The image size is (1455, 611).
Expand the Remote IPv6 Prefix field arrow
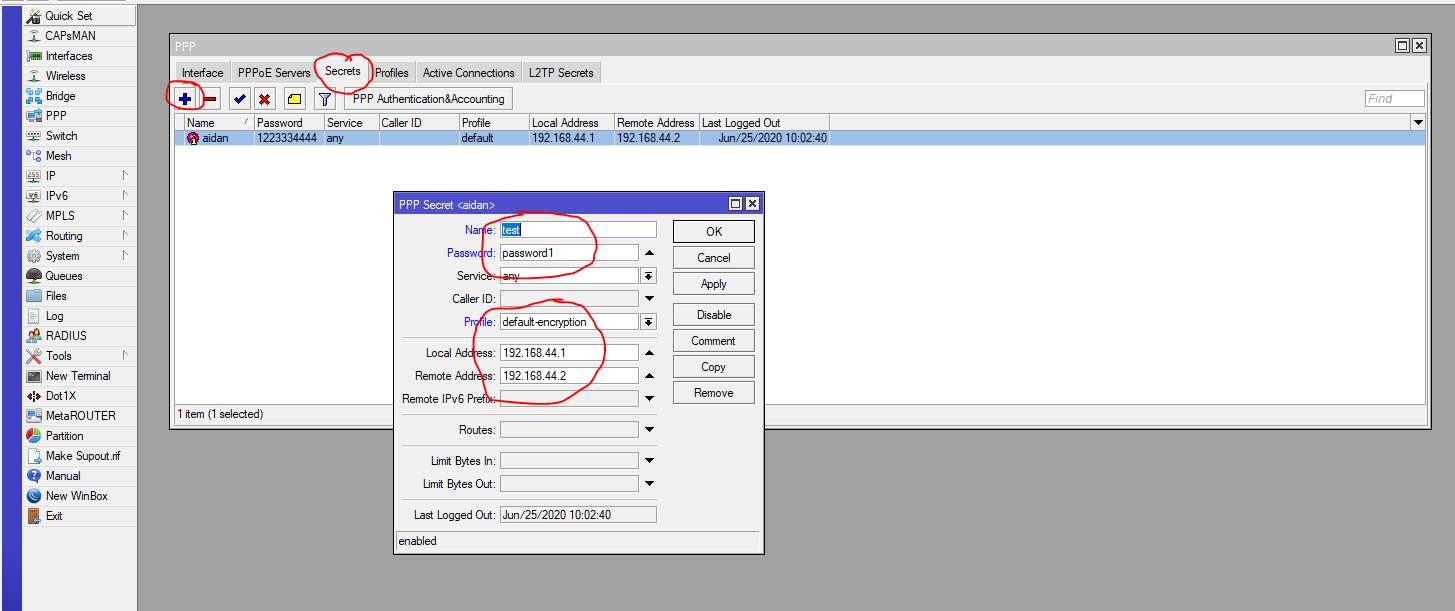pyautogui.click(x=649, y=399)
